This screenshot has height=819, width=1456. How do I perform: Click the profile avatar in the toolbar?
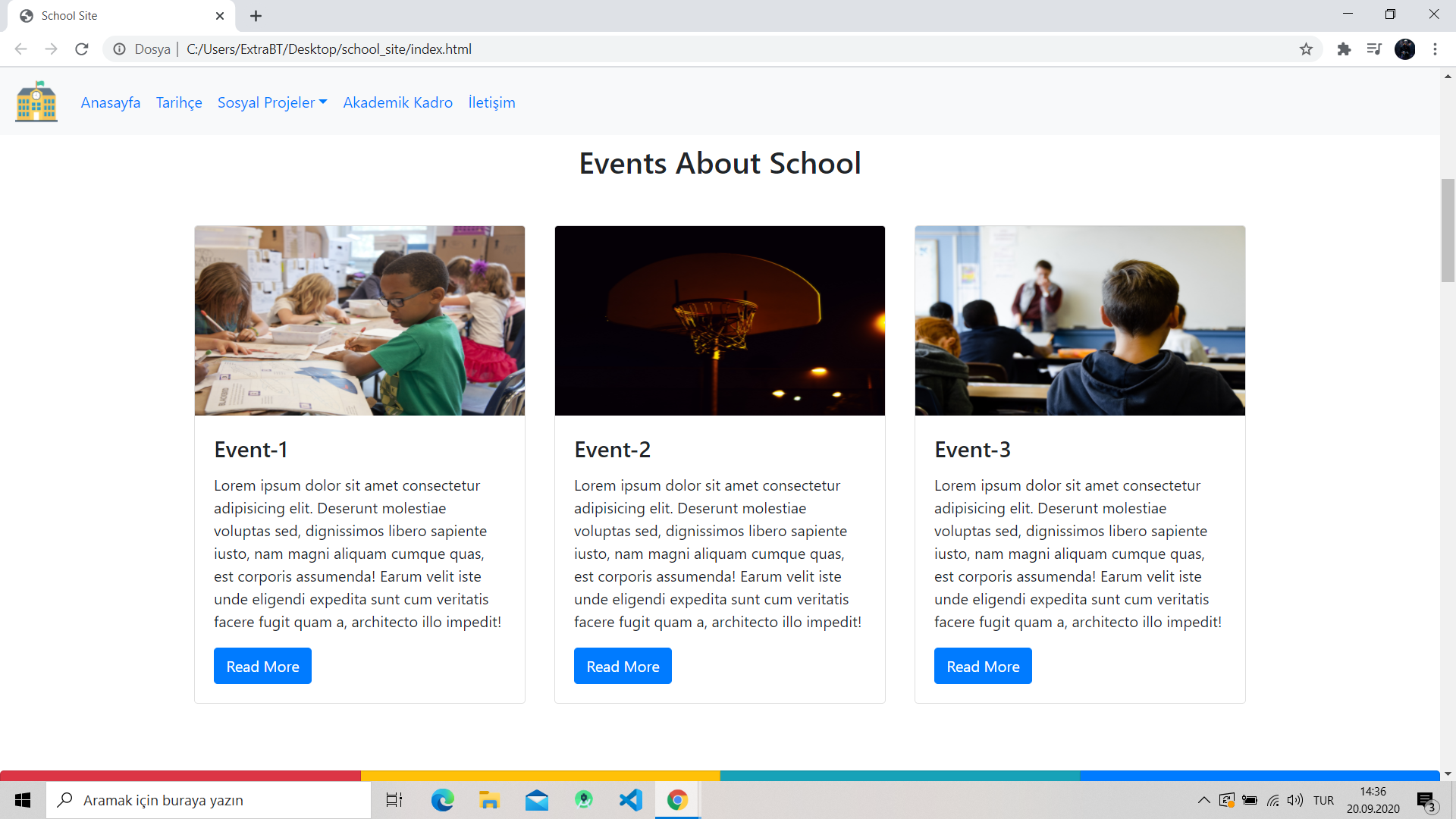(1405, 49)
